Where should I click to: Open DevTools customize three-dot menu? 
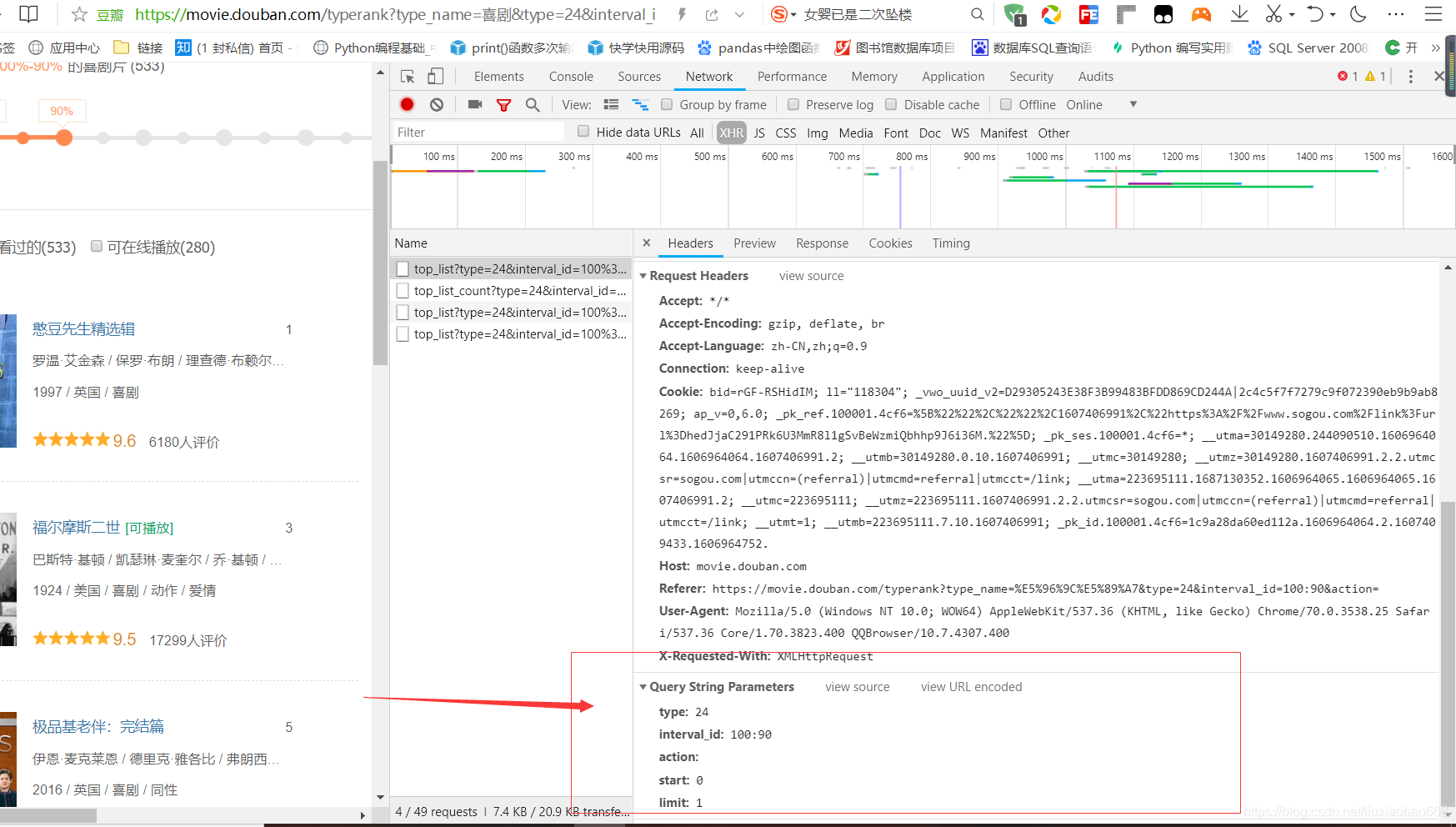1410,77
